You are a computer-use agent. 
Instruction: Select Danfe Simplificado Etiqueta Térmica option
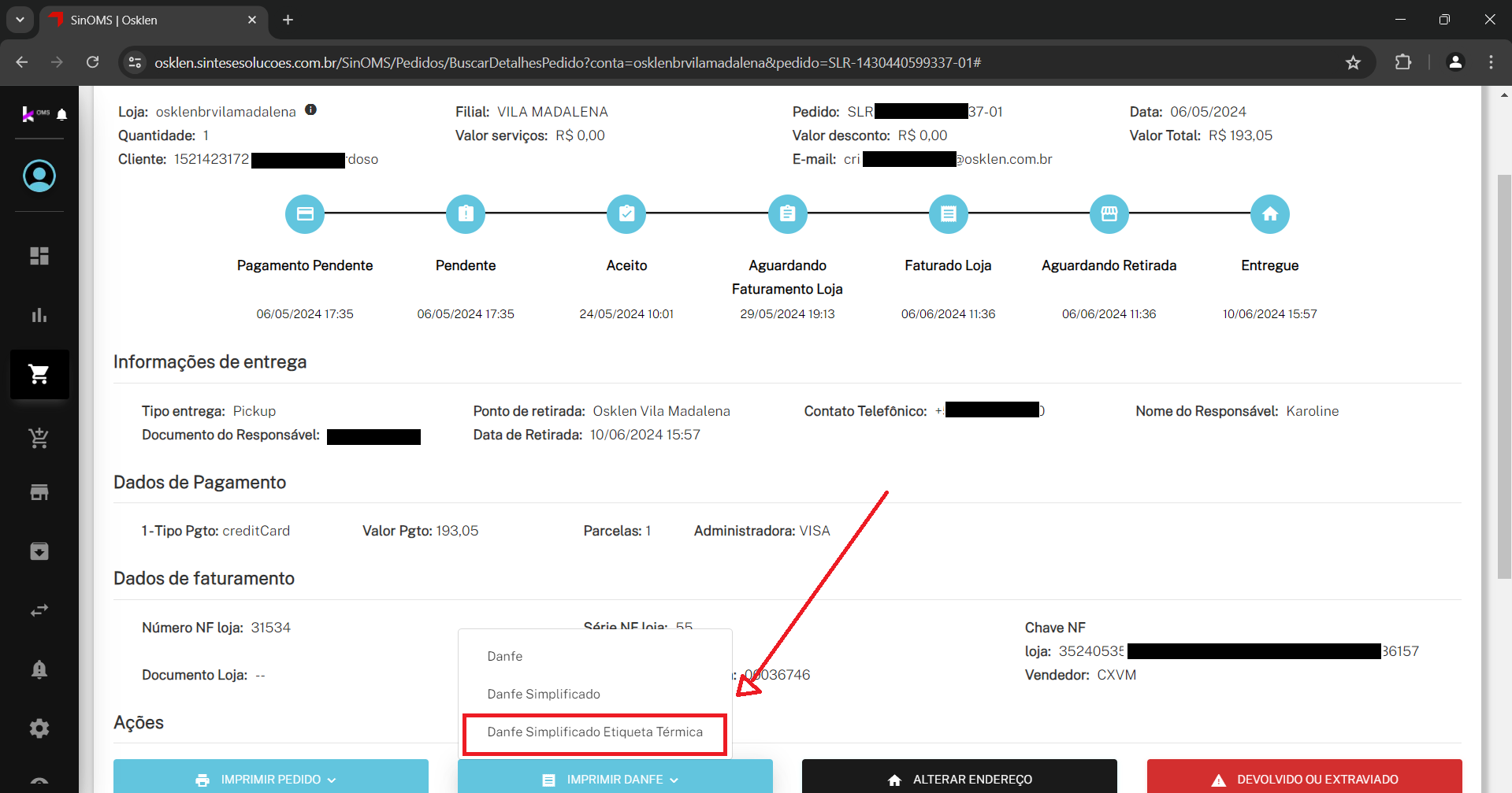[x=595, y=732]
